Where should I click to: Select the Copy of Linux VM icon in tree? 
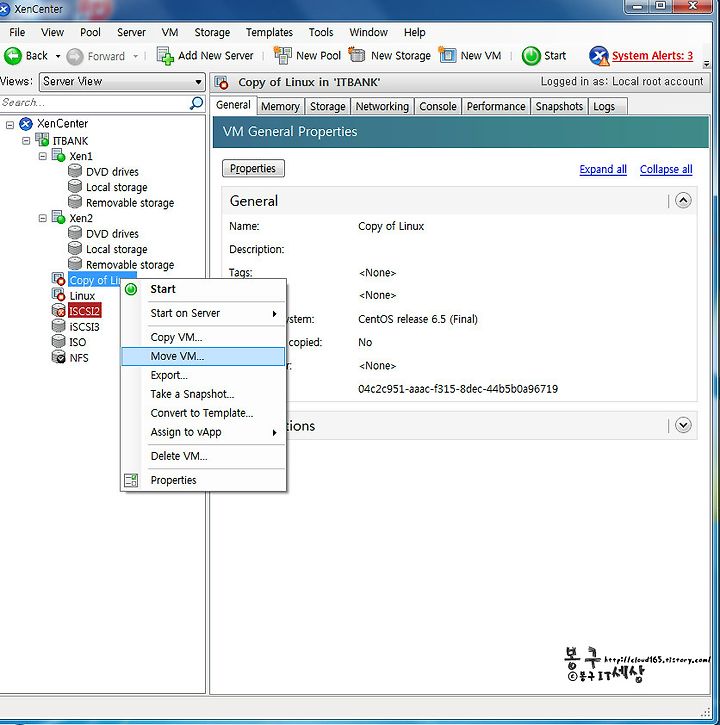59,279
